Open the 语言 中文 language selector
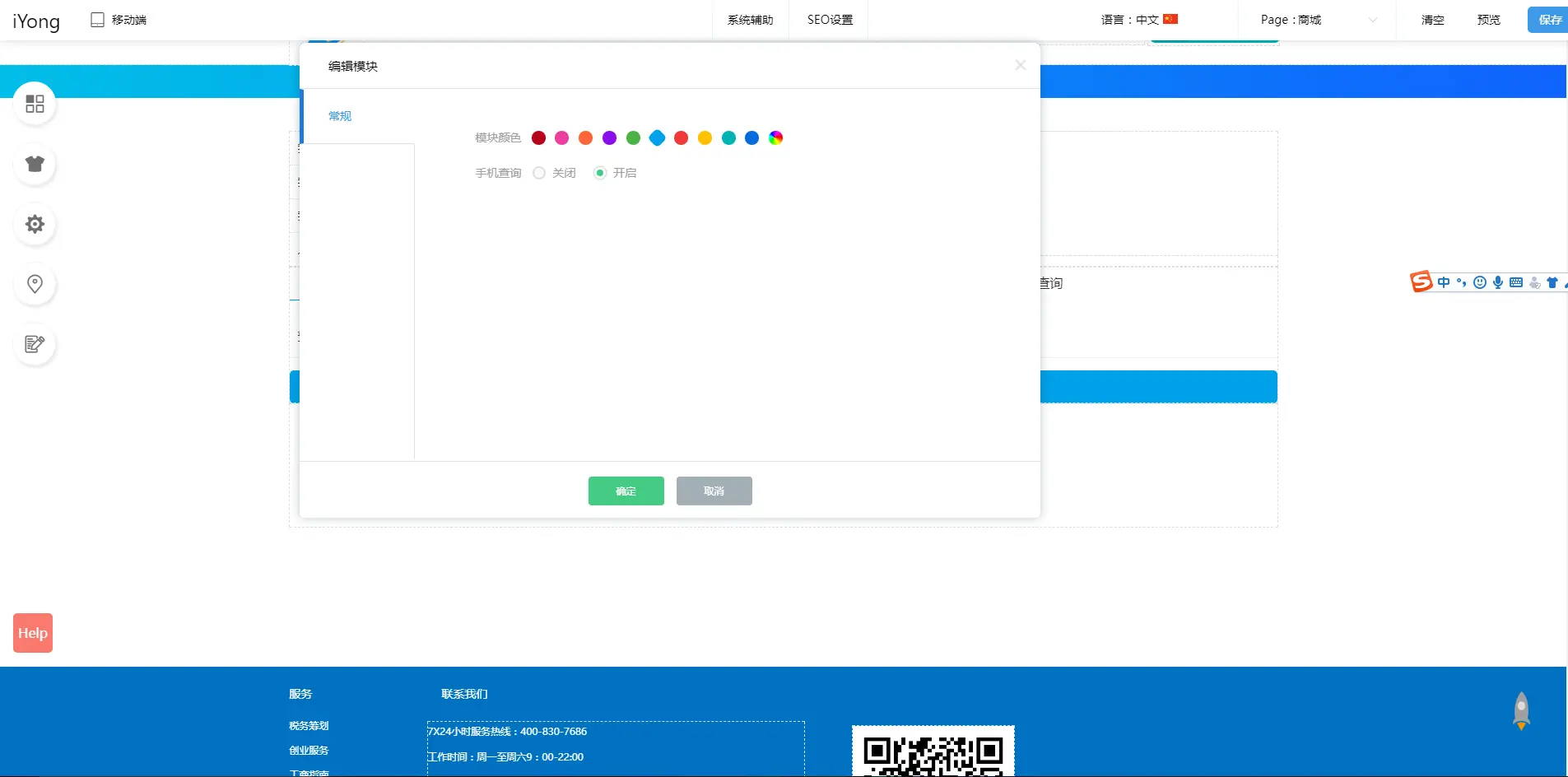Screen dimensions: 1568x777 coord(1139,20)
